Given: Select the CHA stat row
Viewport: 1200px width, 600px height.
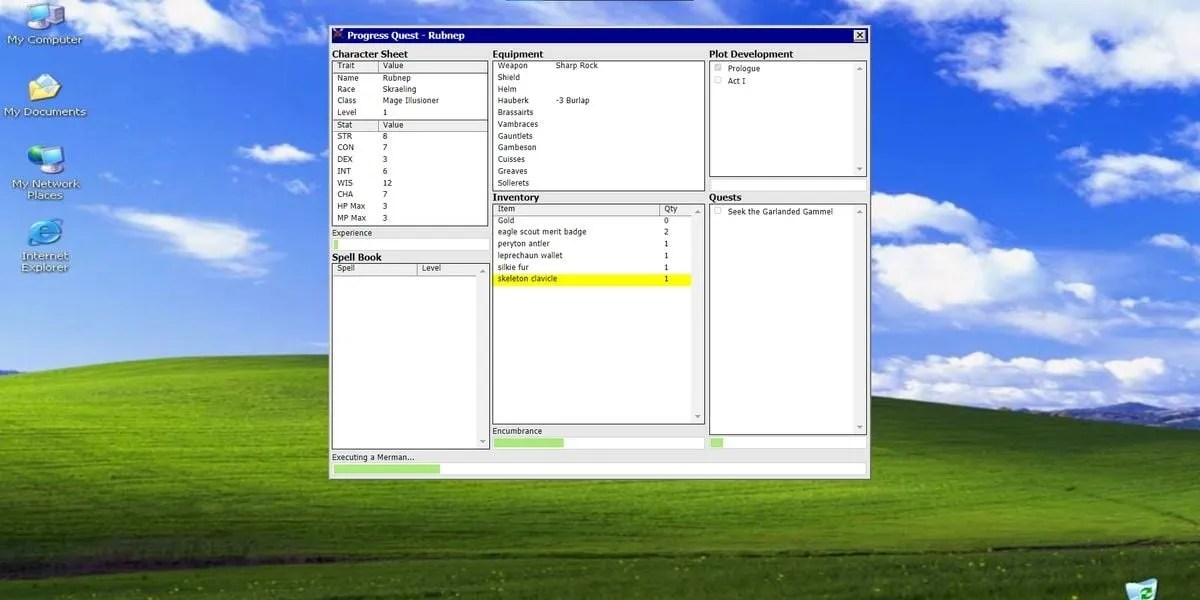Looking at the screenshot, I should 410,194.
